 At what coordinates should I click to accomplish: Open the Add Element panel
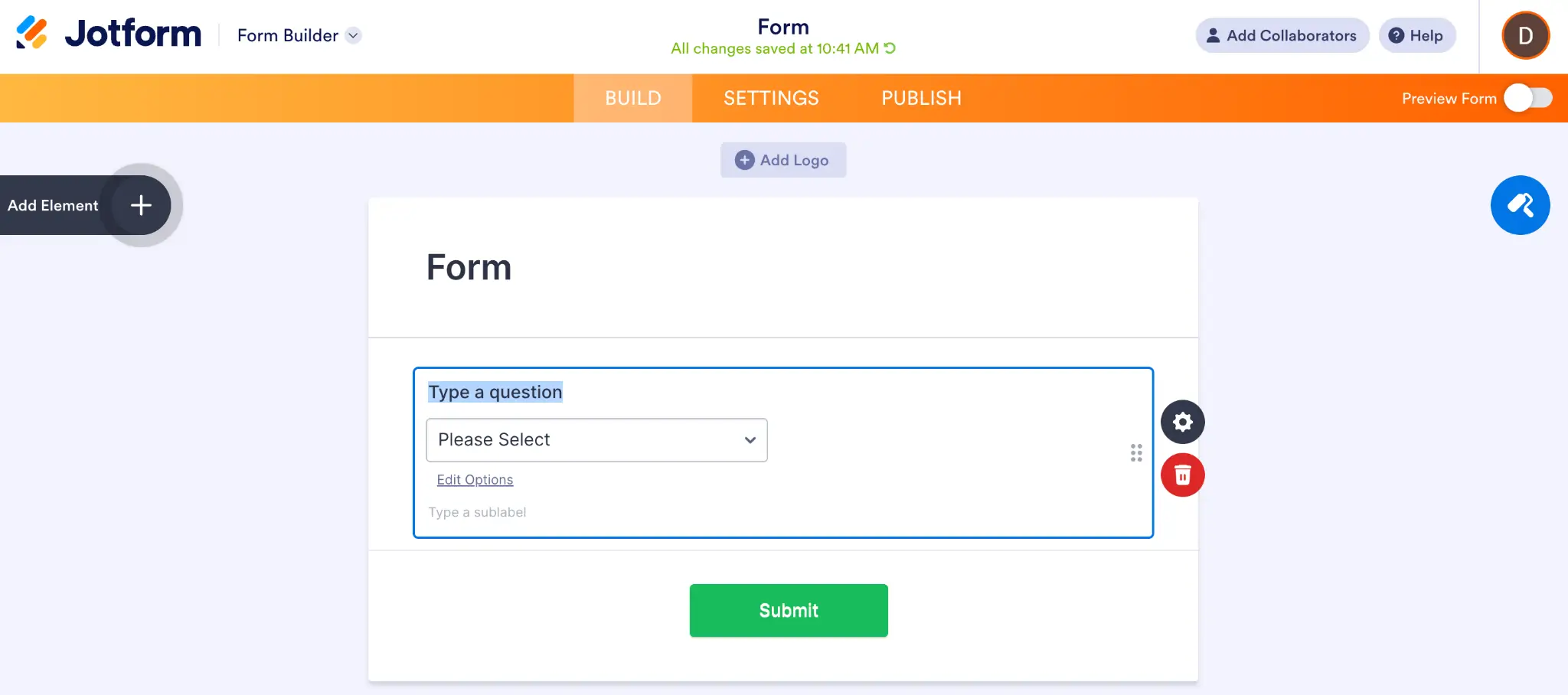140,205
